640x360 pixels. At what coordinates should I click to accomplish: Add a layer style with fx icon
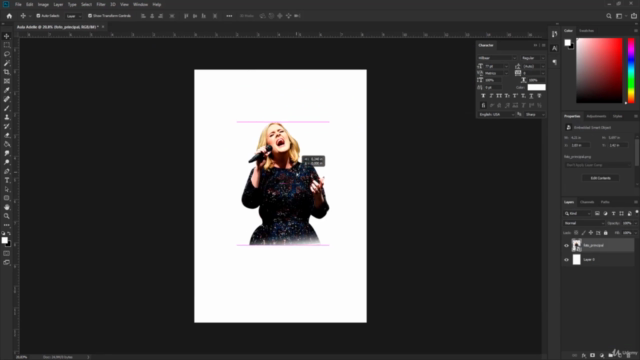click(x=584, y=355)
